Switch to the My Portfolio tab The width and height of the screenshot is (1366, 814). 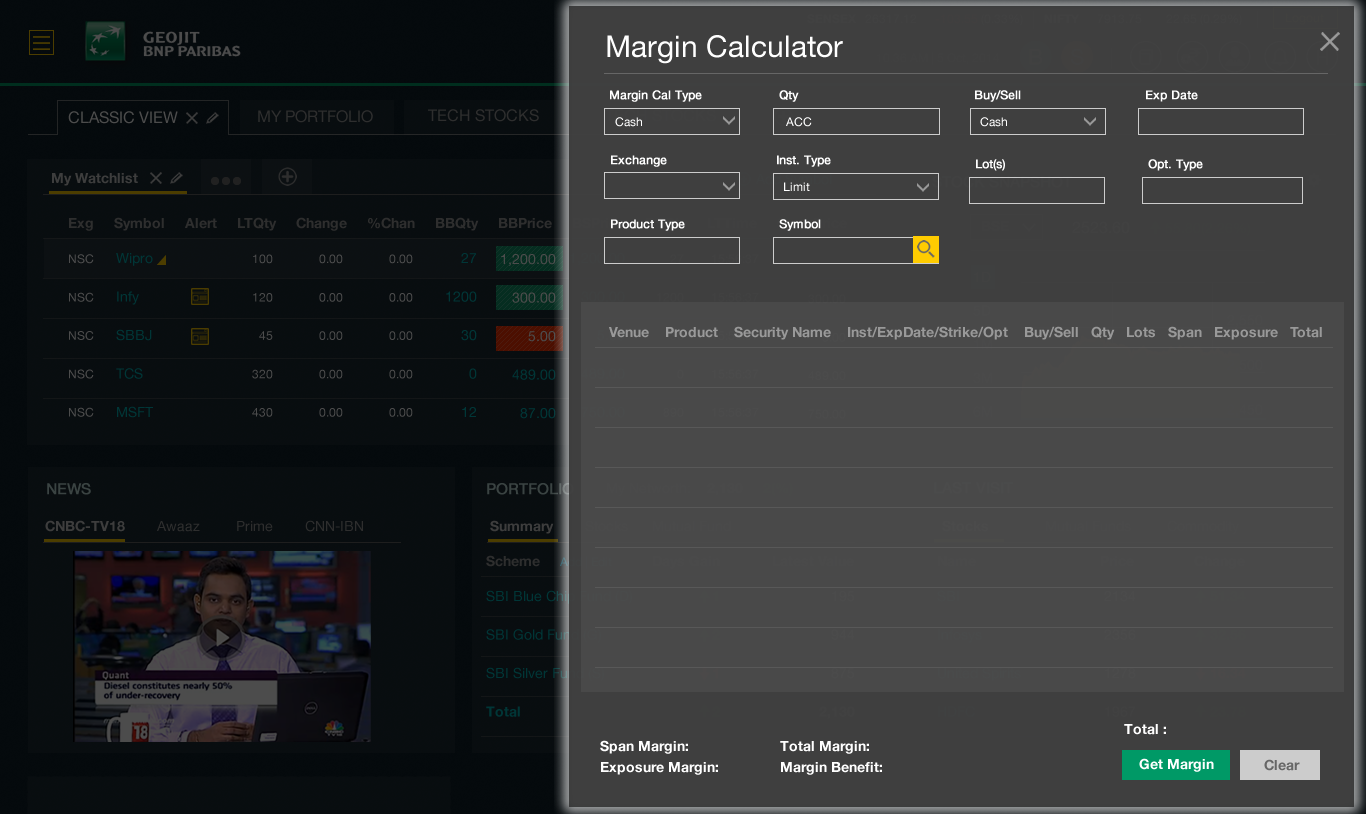(315, 117)
